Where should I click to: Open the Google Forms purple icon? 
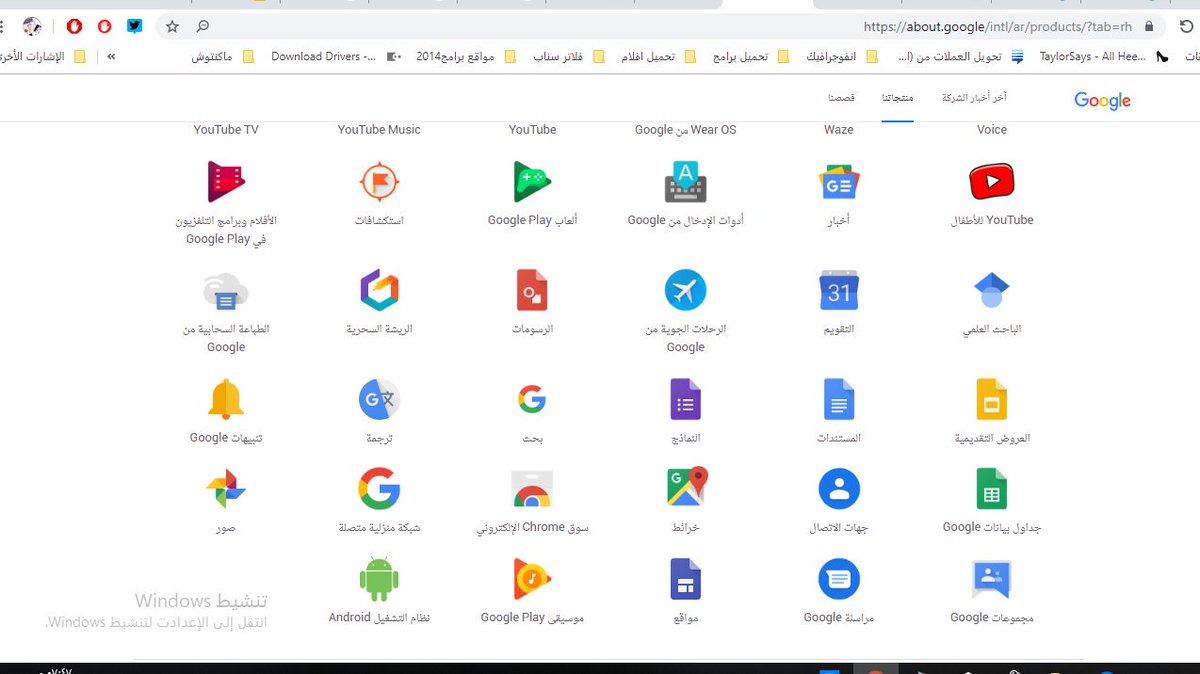point(686,400)
